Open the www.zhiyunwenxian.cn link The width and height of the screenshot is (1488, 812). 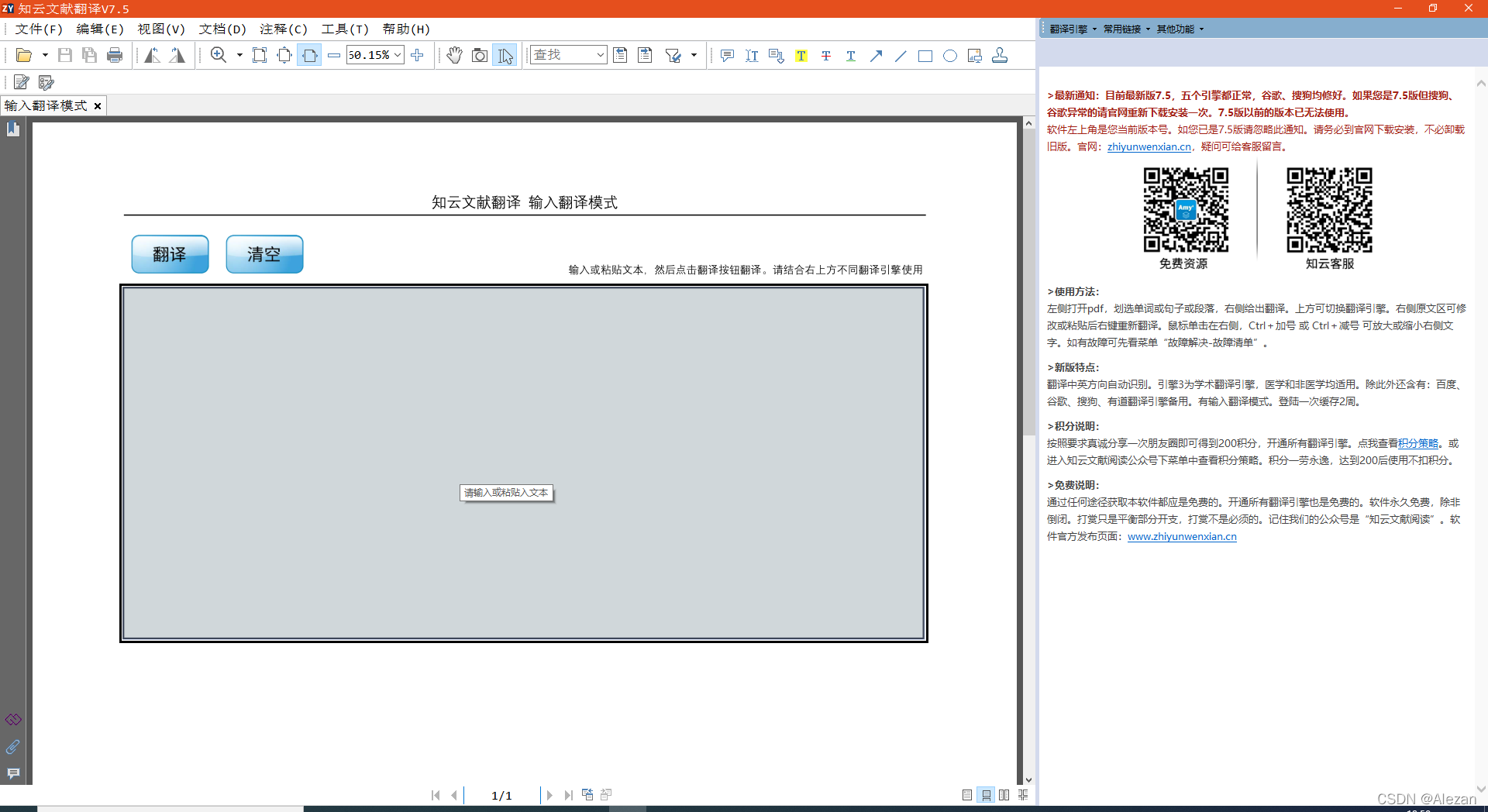pyautogui.click(x=1182, y=536)
